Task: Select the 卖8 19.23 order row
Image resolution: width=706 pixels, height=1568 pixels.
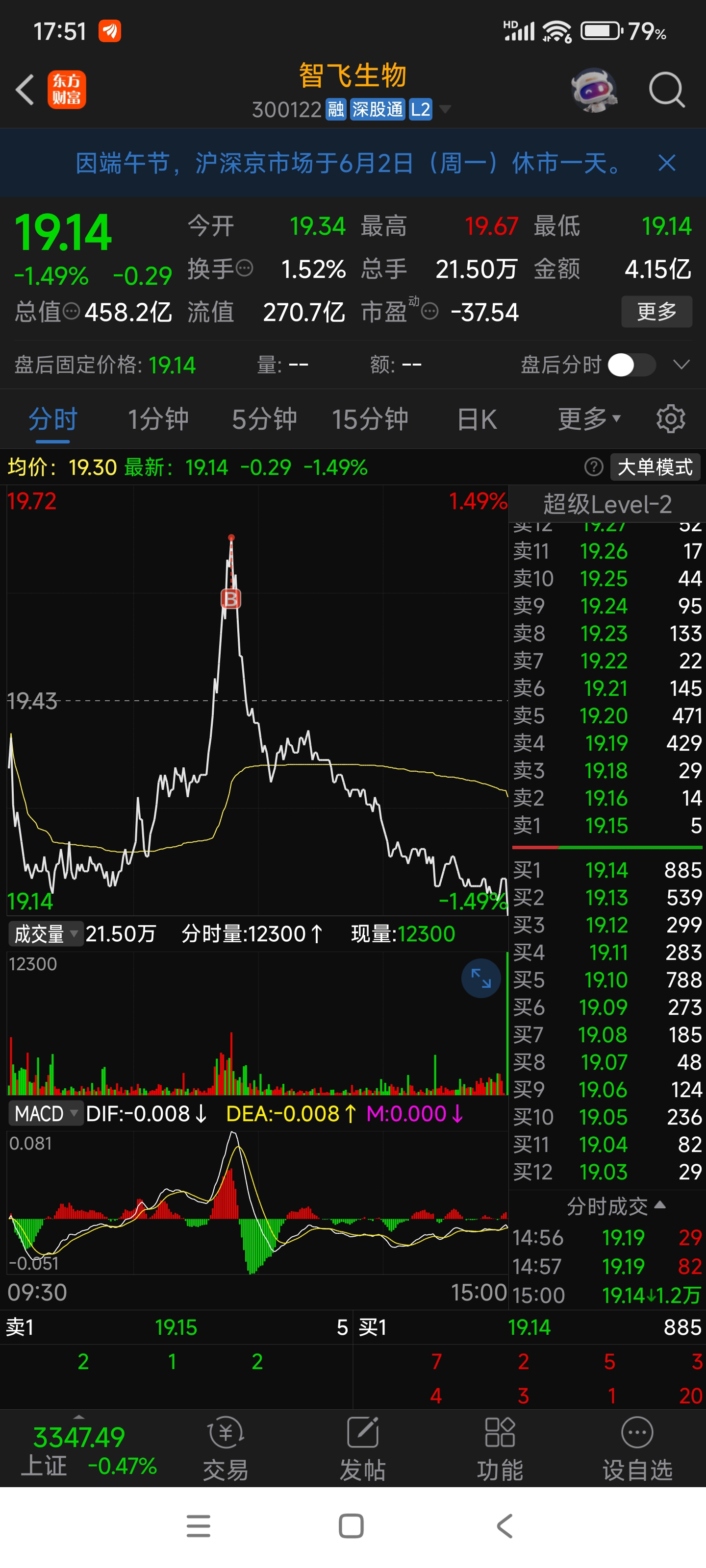Action: coord(607,634)
